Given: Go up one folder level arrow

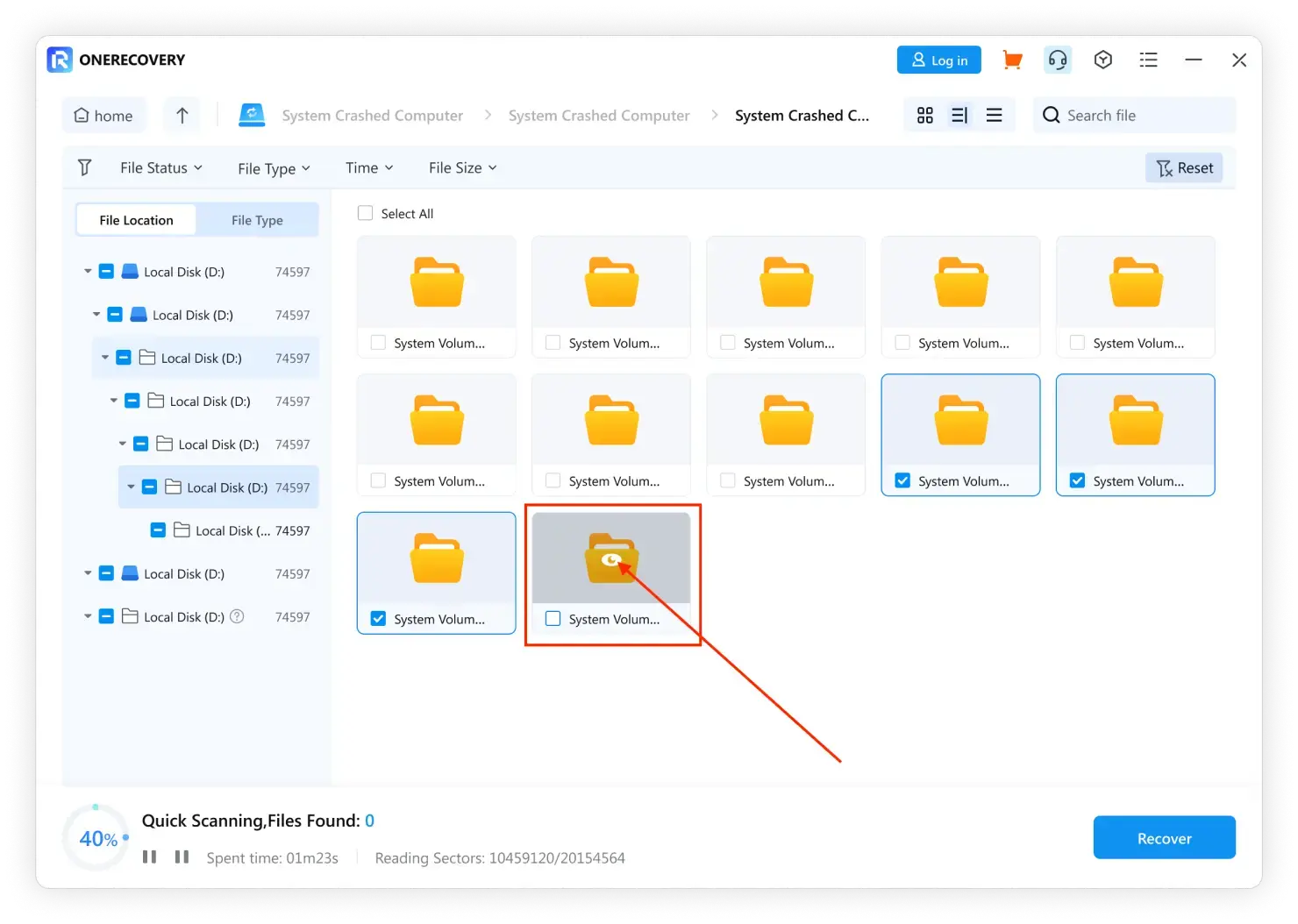Looking at the screenshot, I should pyautogui.click(x=182, y=116).
